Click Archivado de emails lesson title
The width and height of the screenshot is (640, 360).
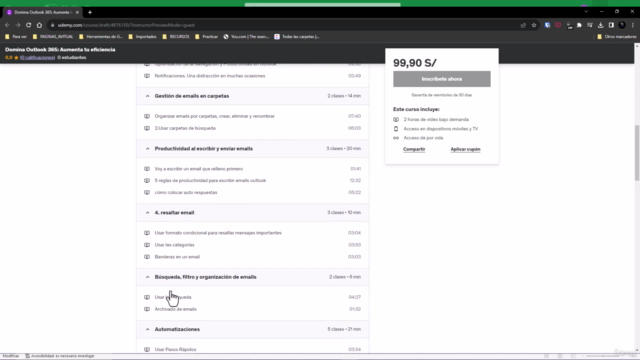tap(176, 309)
